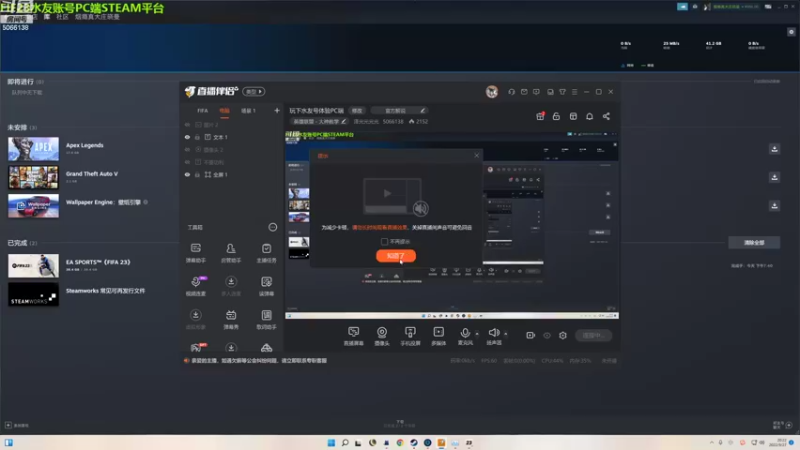Image resolution: width=800 pixels, height=450 pixels.
Task: Toggle visibility eye of 文本 1 layer
Action: click(x=187, y=137)
